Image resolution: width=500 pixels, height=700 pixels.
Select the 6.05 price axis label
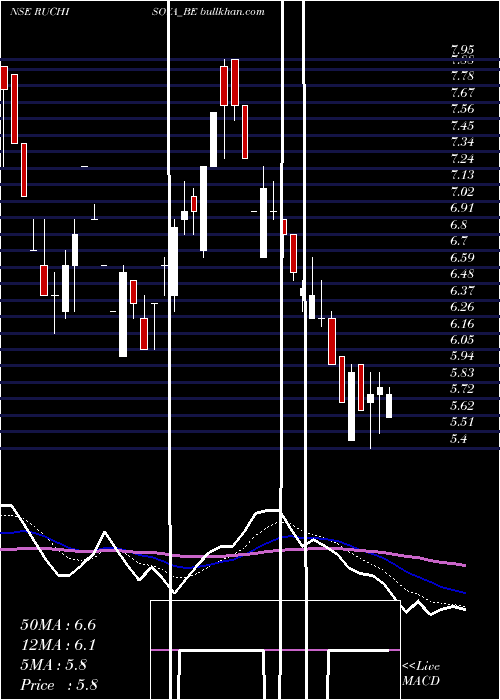click(462, 340)
